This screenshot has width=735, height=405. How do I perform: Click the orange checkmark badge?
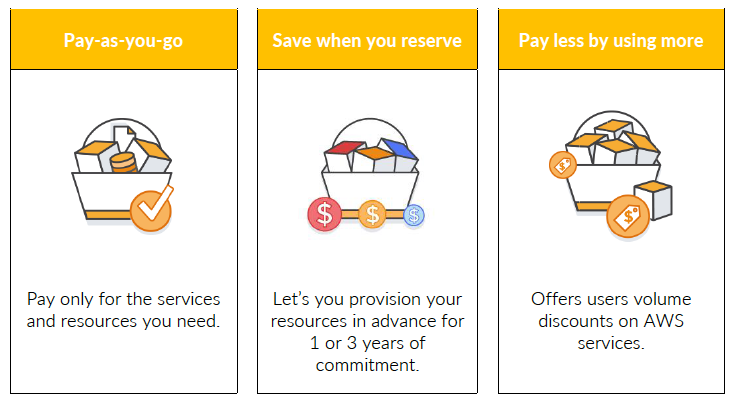[152, 207]
